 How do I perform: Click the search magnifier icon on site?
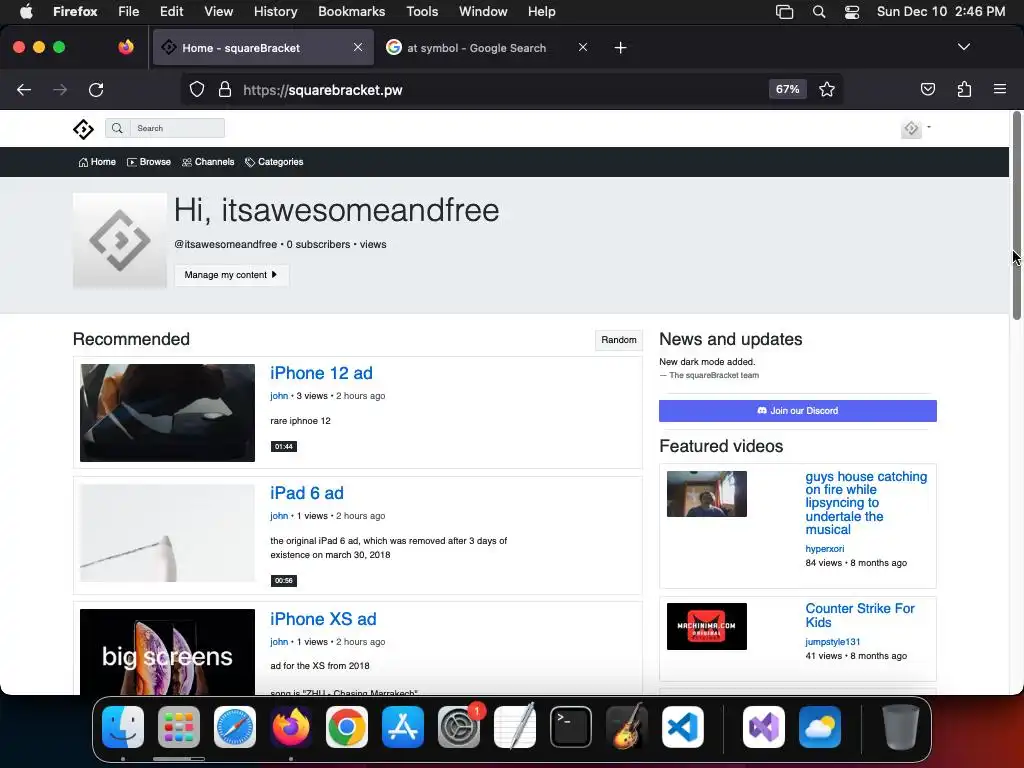117,128
